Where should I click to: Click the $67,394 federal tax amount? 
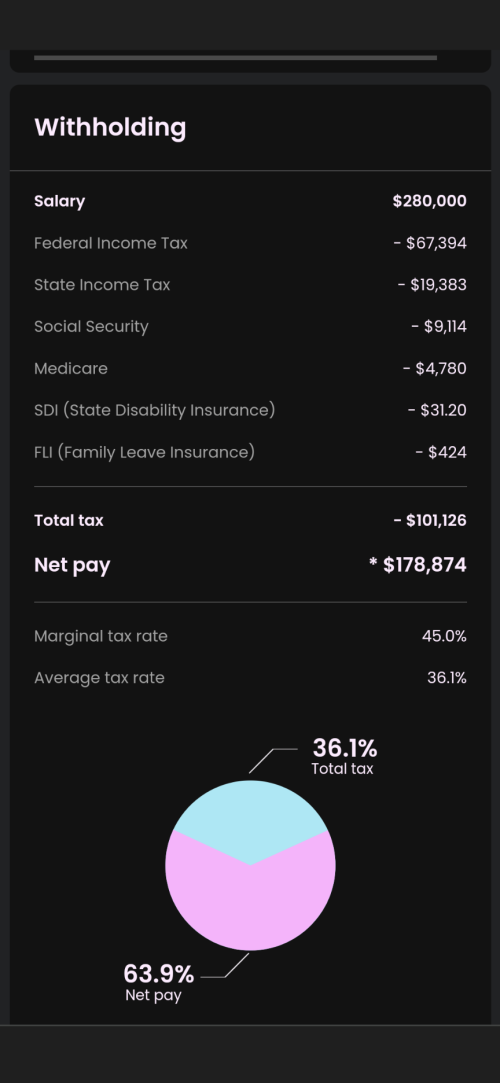click(x=430, y=243)
